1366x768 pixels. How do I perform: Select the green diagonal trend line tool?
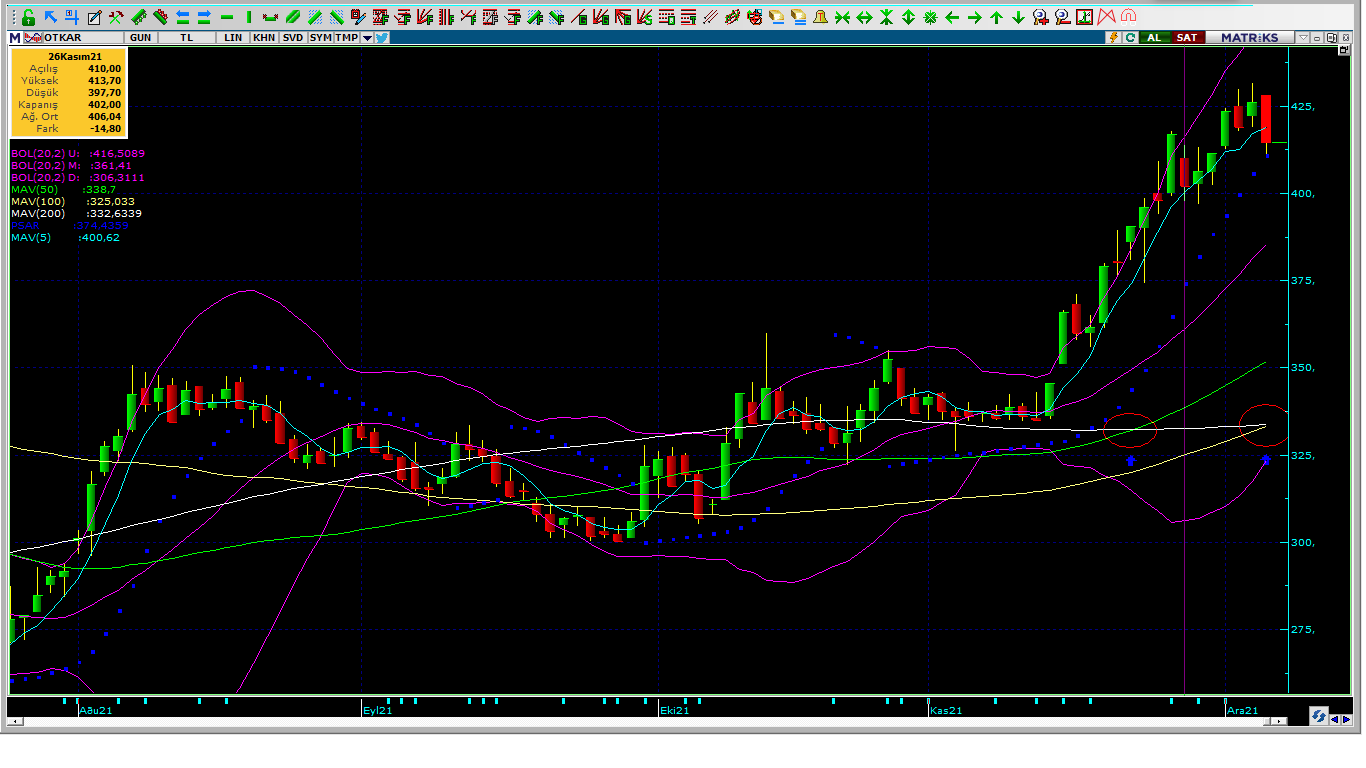click(x=293, y=17)
